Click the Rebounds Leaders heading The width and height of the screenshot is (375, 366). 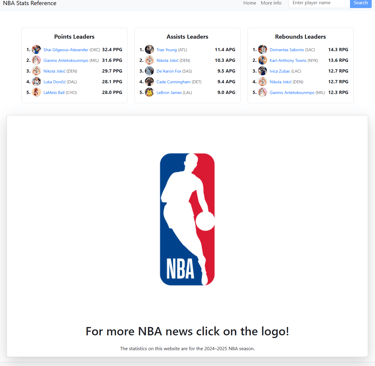[x=300, y=37]
